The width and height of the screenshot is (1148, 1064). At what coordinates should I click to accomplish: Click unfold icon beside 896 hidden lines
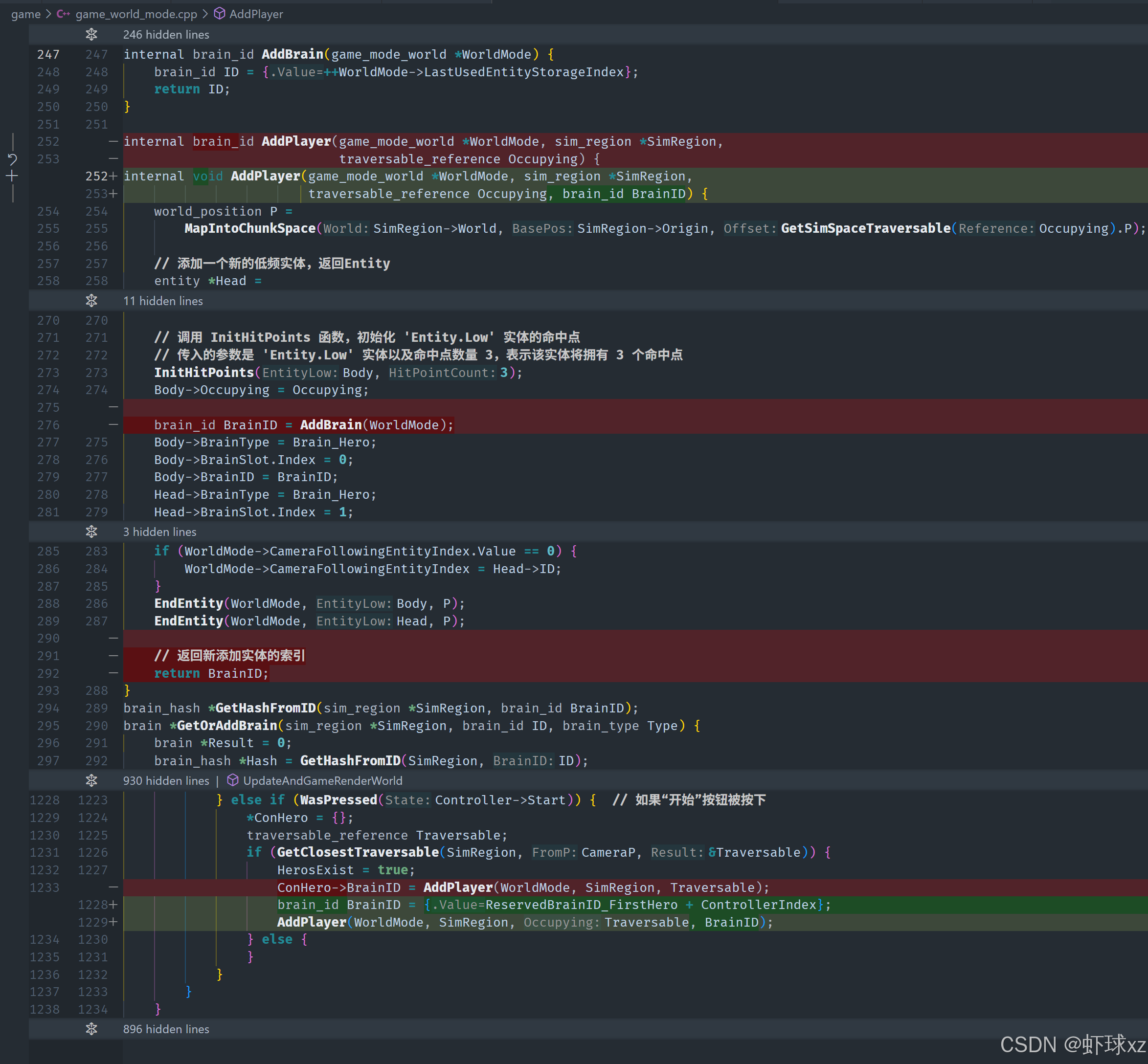[x=91, y=1029]
